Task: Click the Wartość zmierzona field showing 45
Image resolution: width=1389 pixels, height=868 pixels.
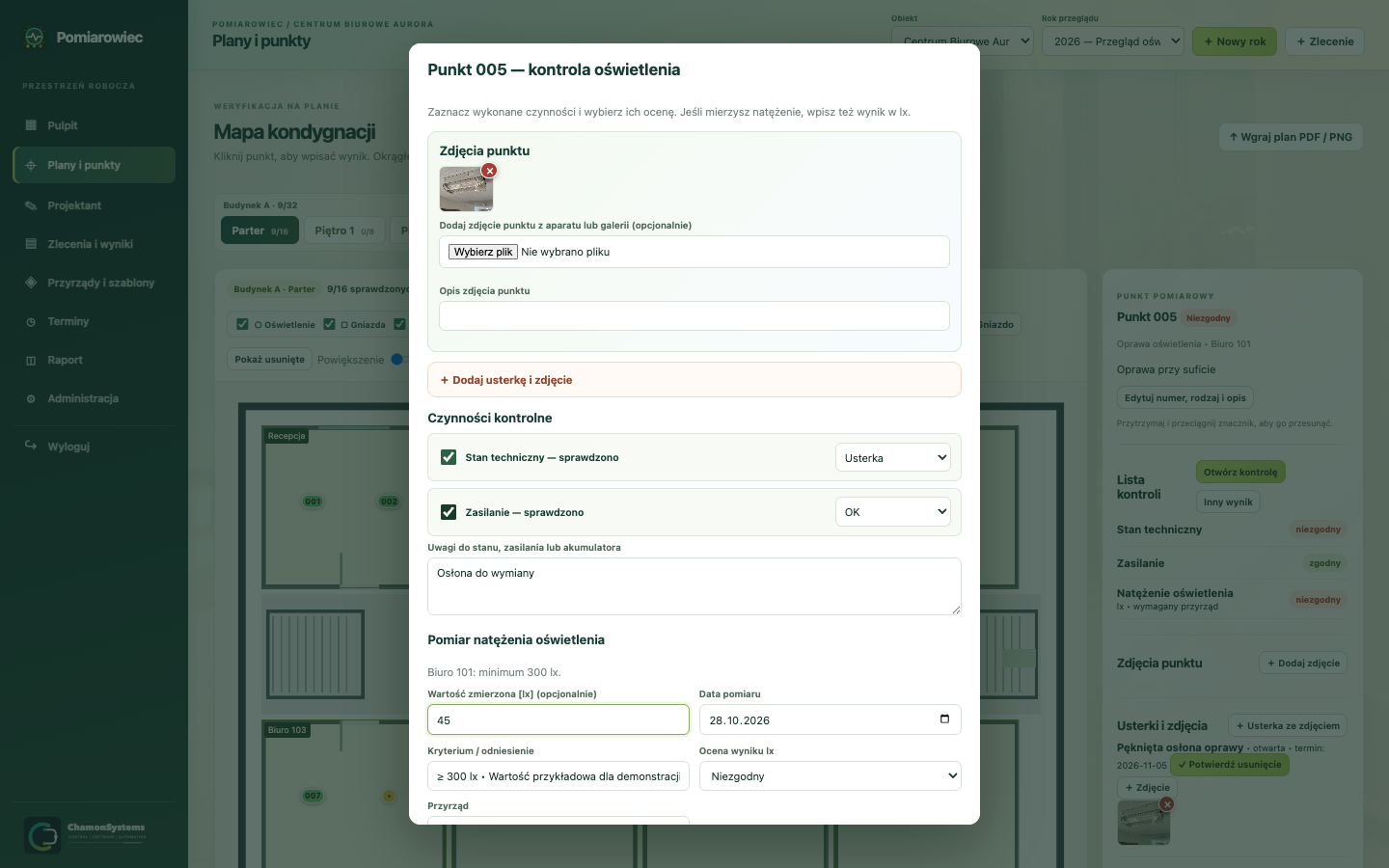Action: [558, 719]
